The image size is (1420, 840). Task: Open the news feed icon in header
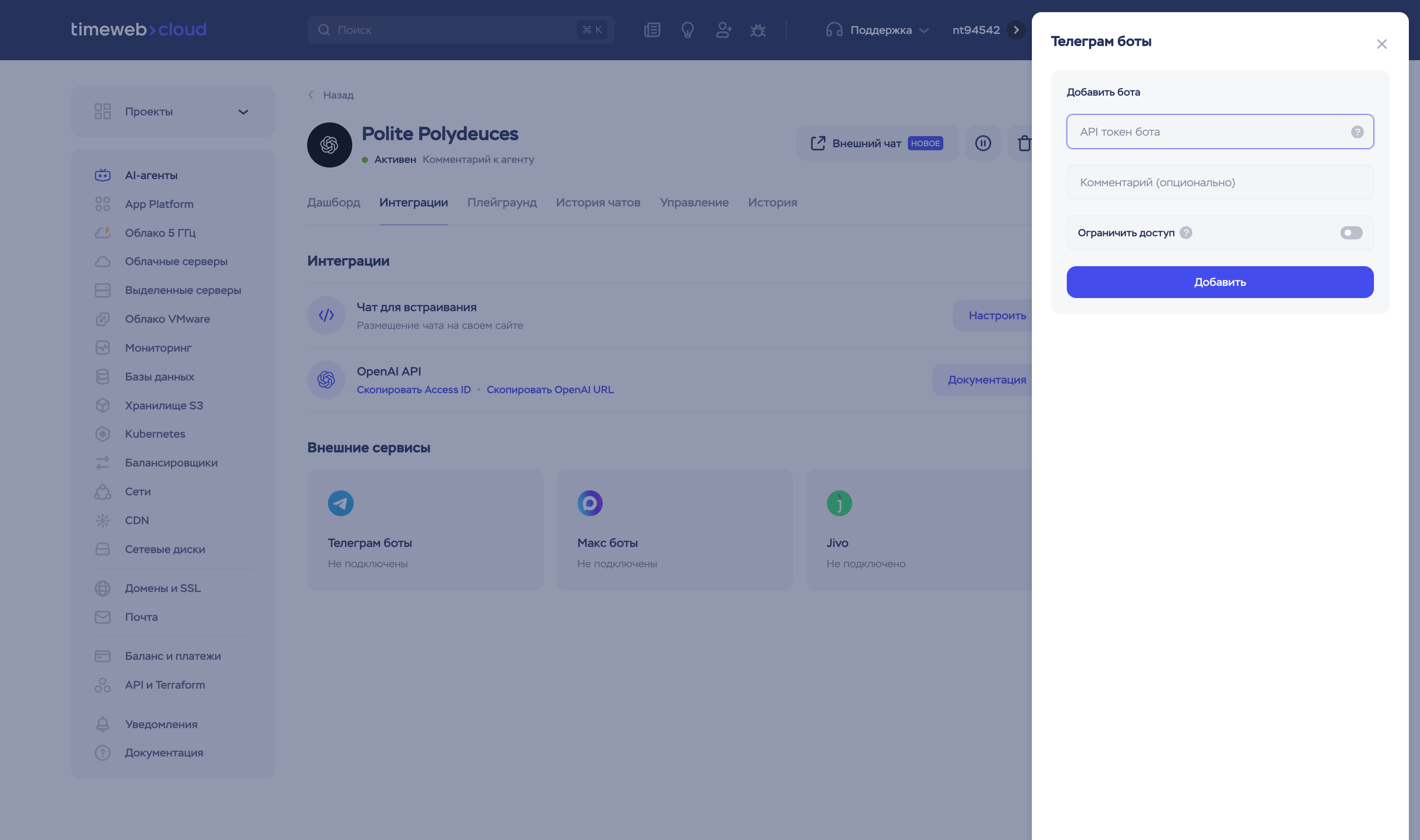(652, 30)
